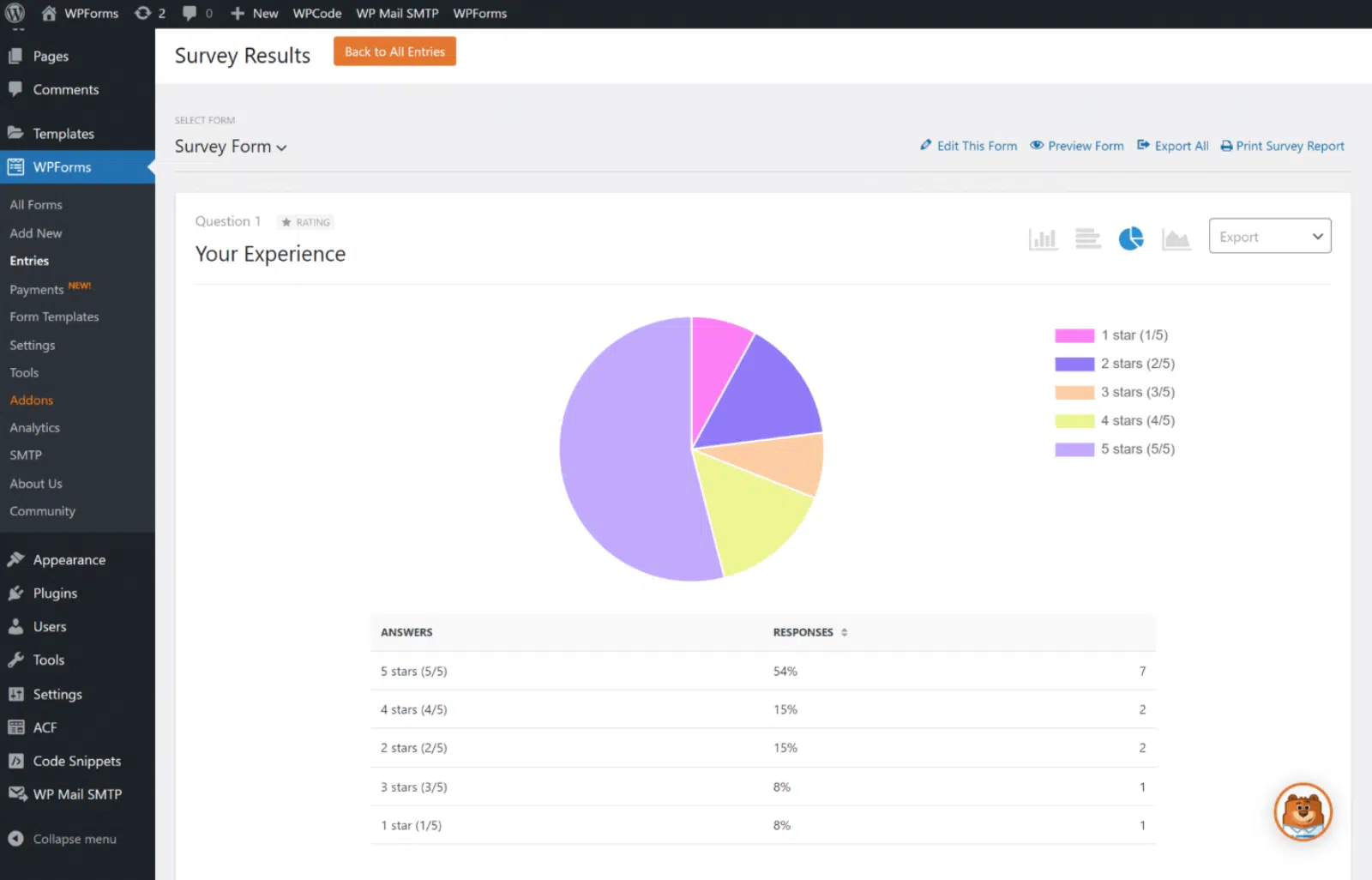The height and width of the screenshot is (880, 1372).
Task: Click the 1 star (1/5) answer row
Action: [x=762, y=825]
